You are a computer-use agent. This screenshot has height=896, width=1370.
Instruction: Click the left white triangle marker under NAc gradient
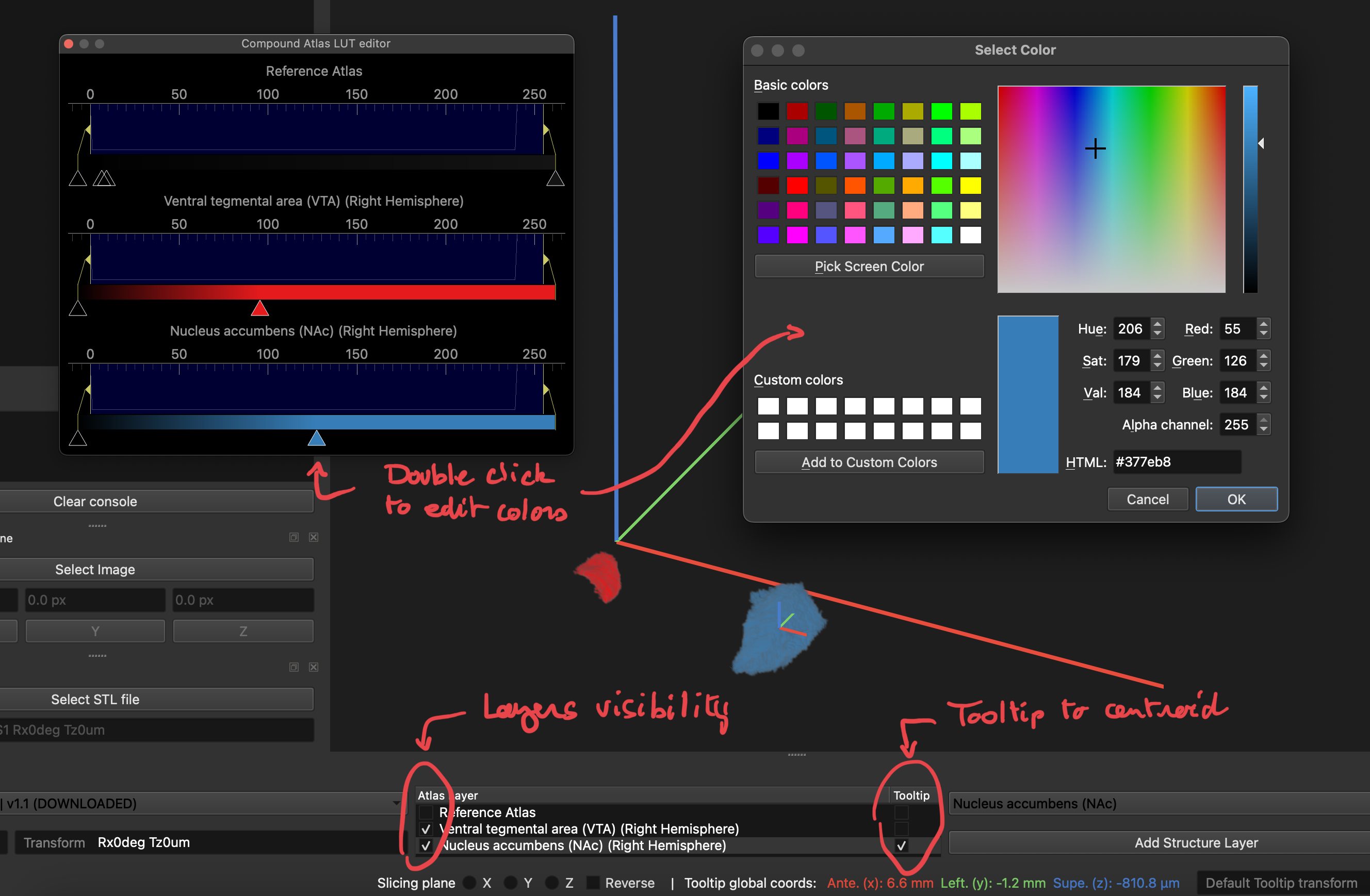point(78,438)
